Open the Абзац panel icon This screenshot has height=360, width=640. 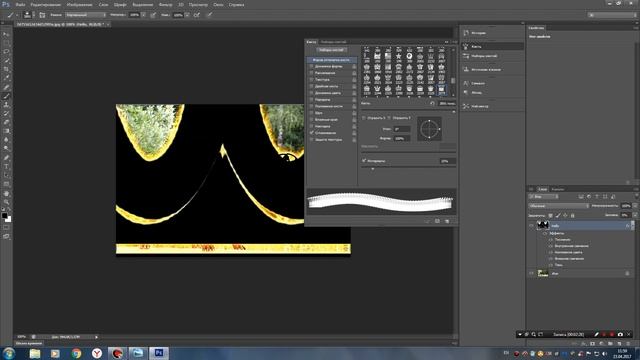pyautogui.click(x=466, y=93)
